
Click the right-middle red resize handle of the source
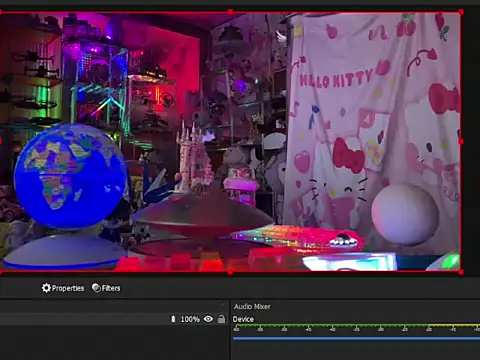461,142
